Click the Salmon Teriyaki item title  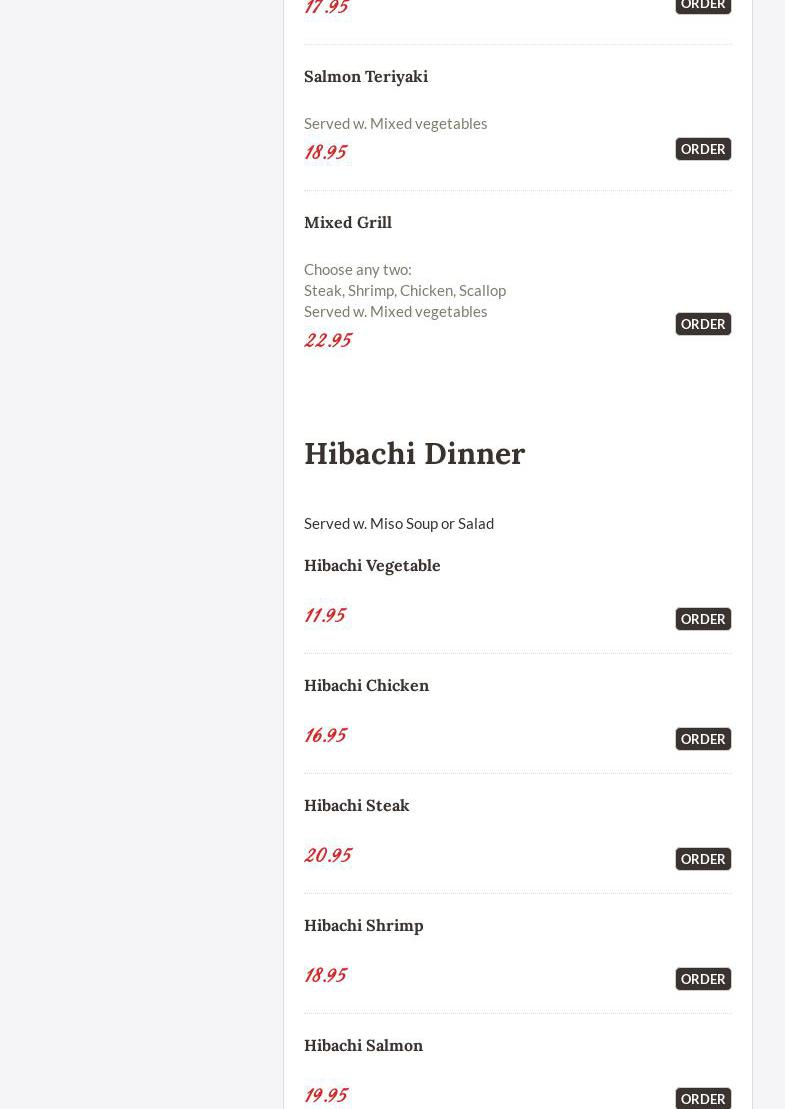click(366, 76)
